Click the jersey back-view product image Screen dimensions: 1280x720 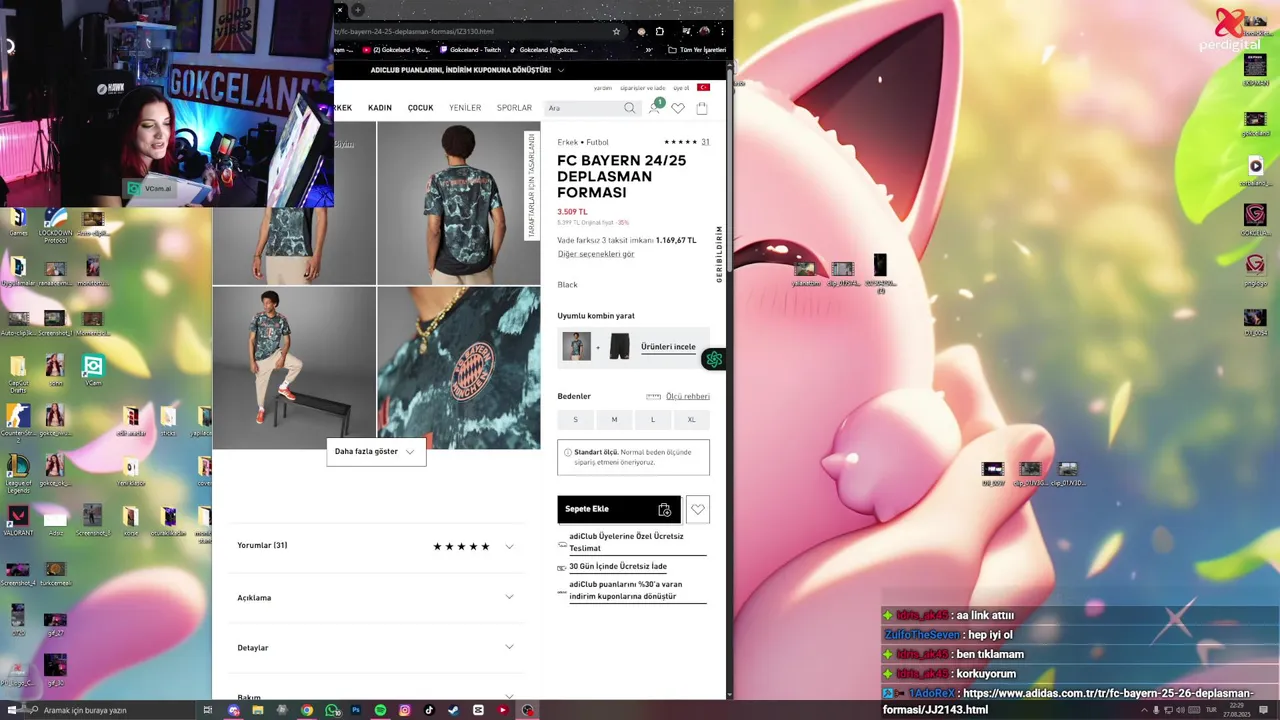tap(459, 203)
